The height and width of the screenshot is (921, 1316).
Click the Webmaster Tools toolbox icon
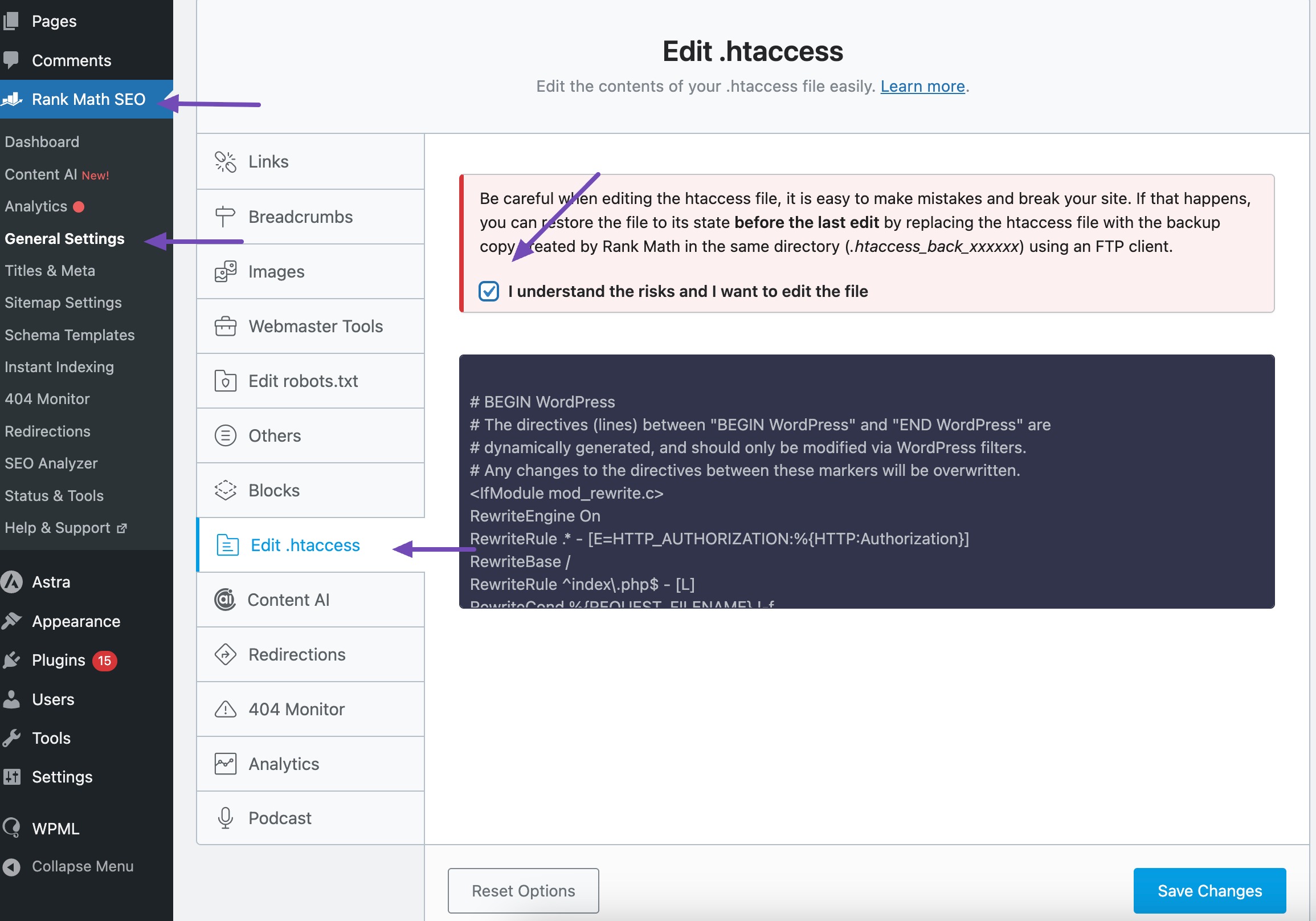tap(225, 327)
